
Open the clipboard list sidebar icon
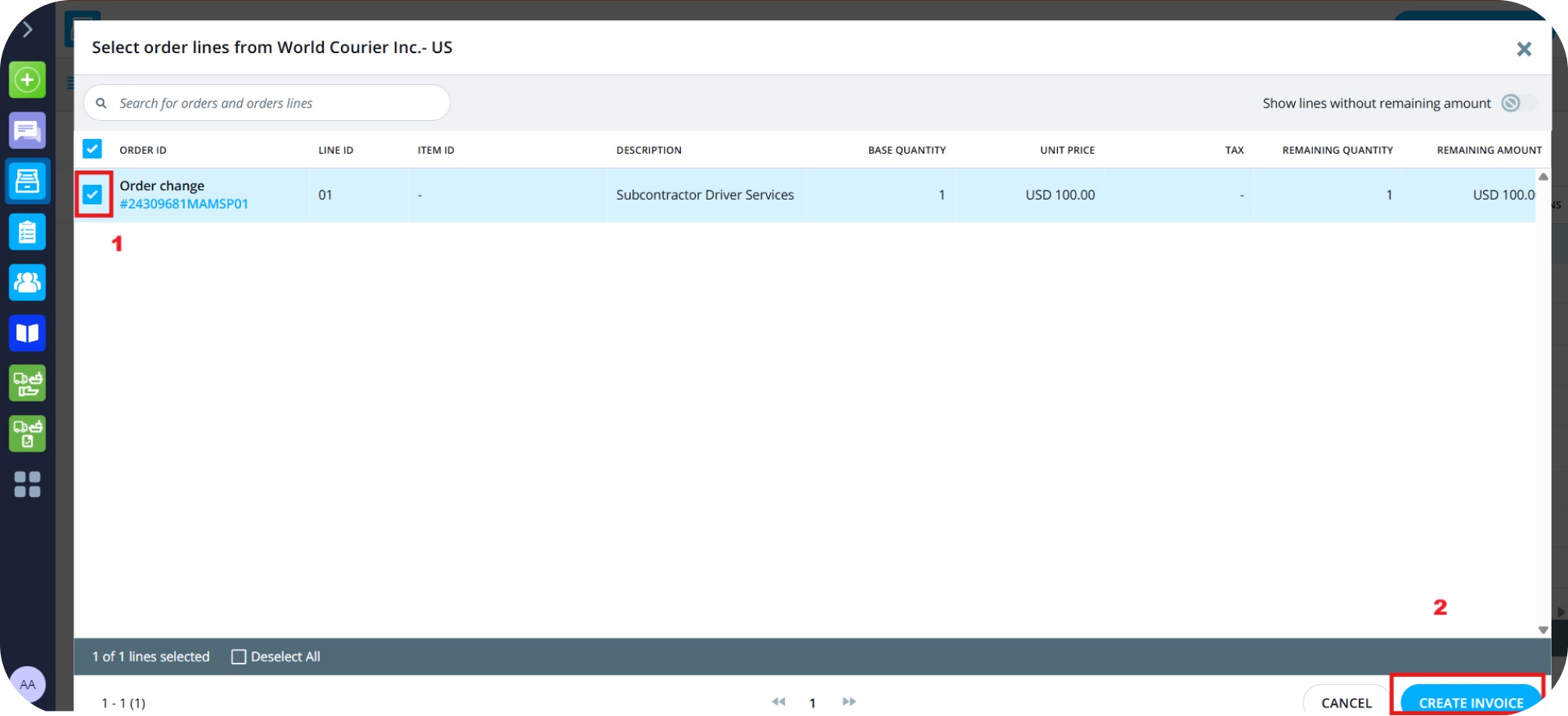pos(27,232)
